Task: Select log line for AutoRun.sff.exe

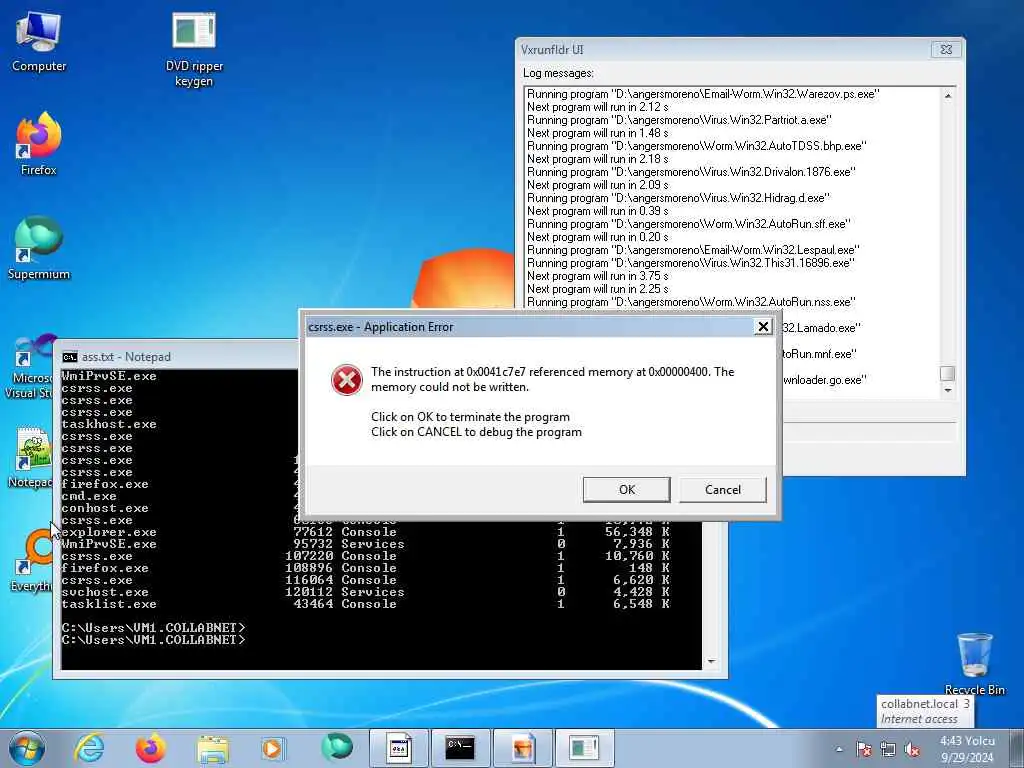Action: coord(689,224)
